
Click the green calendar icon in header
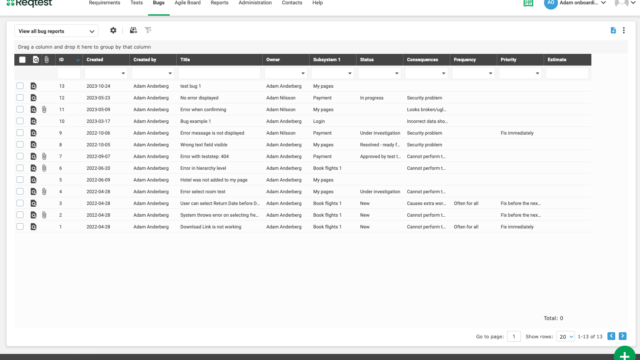[x=528, y=3]
